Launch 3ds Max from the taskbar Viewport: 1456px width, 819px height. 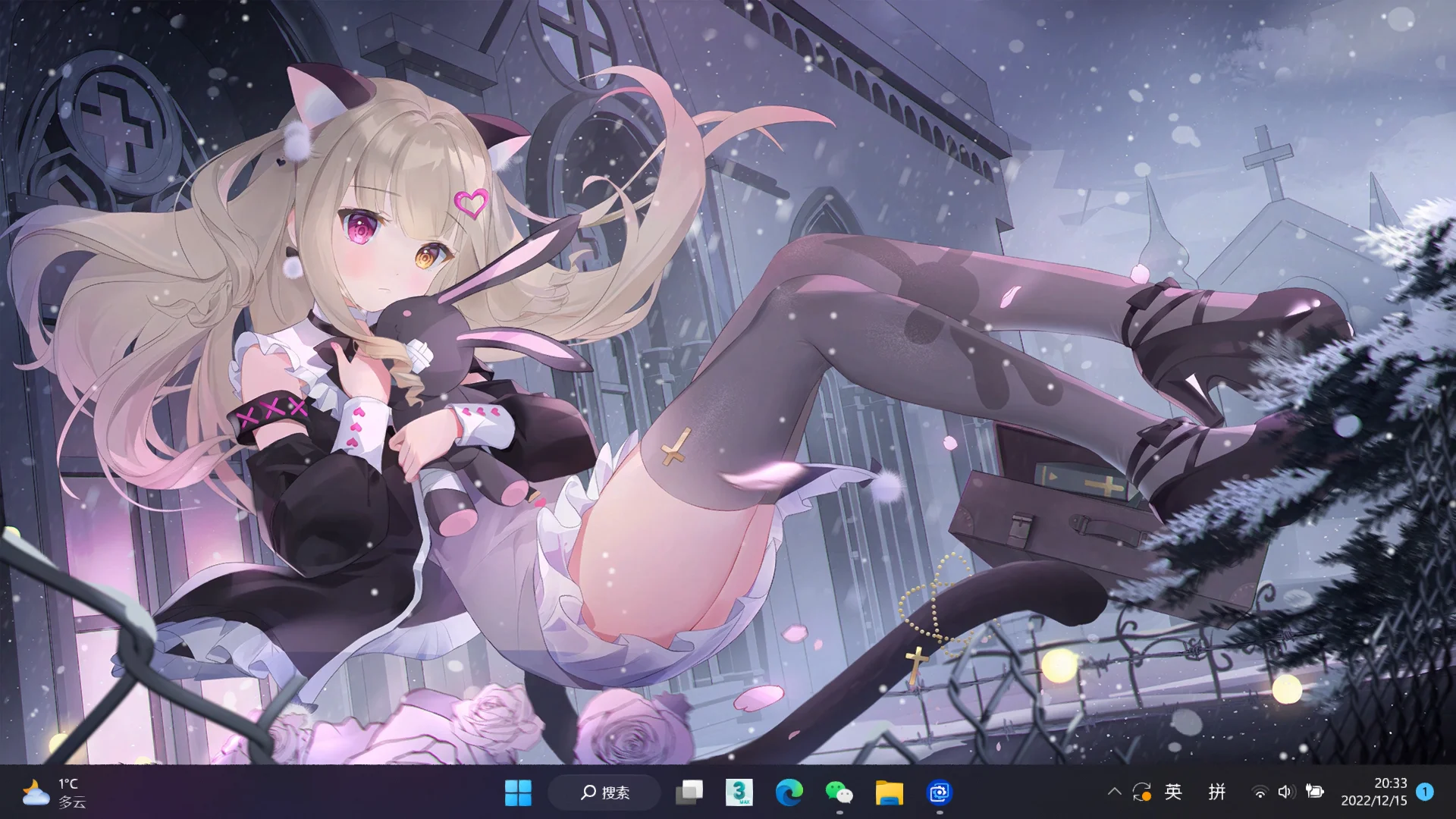point(739,792)
